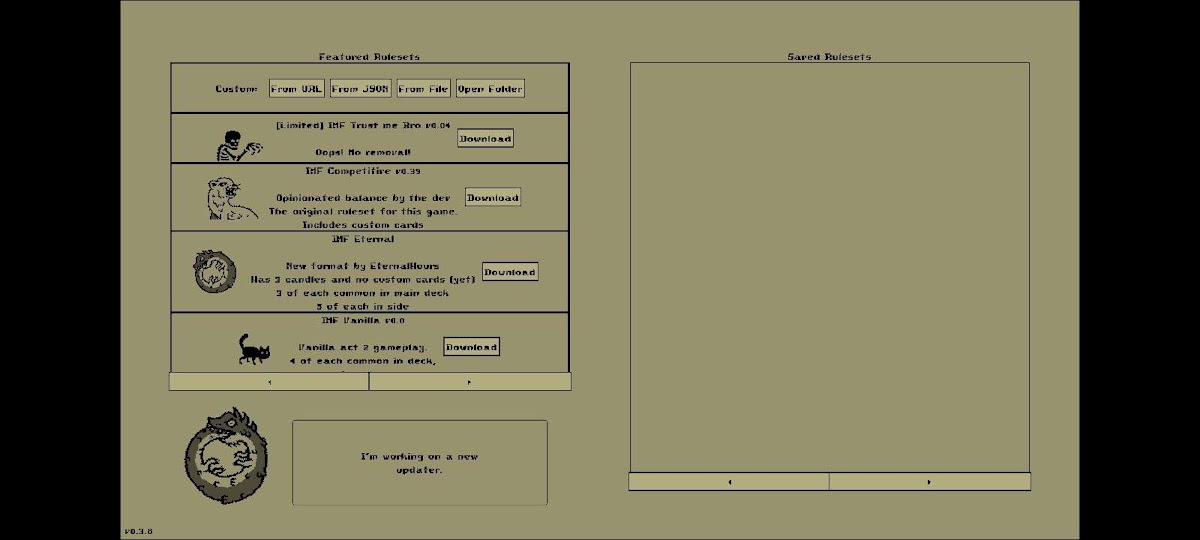Go to next page of Featured Rulesets

pyautogui.click(x=470, y=382)
